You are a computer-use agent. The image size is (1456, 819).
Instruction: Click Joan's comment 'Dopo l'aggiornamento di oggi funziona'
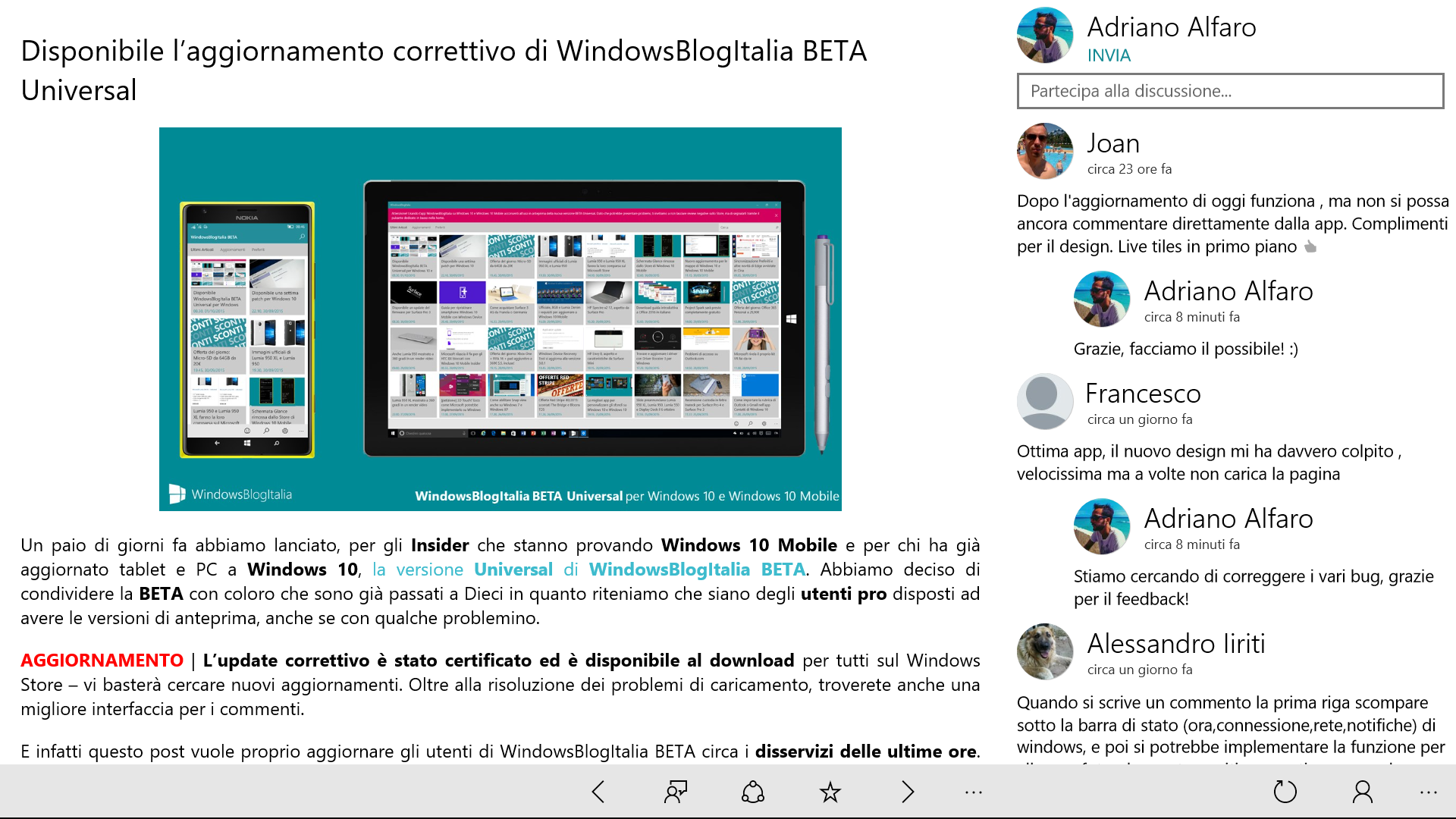coord(1233,224)
